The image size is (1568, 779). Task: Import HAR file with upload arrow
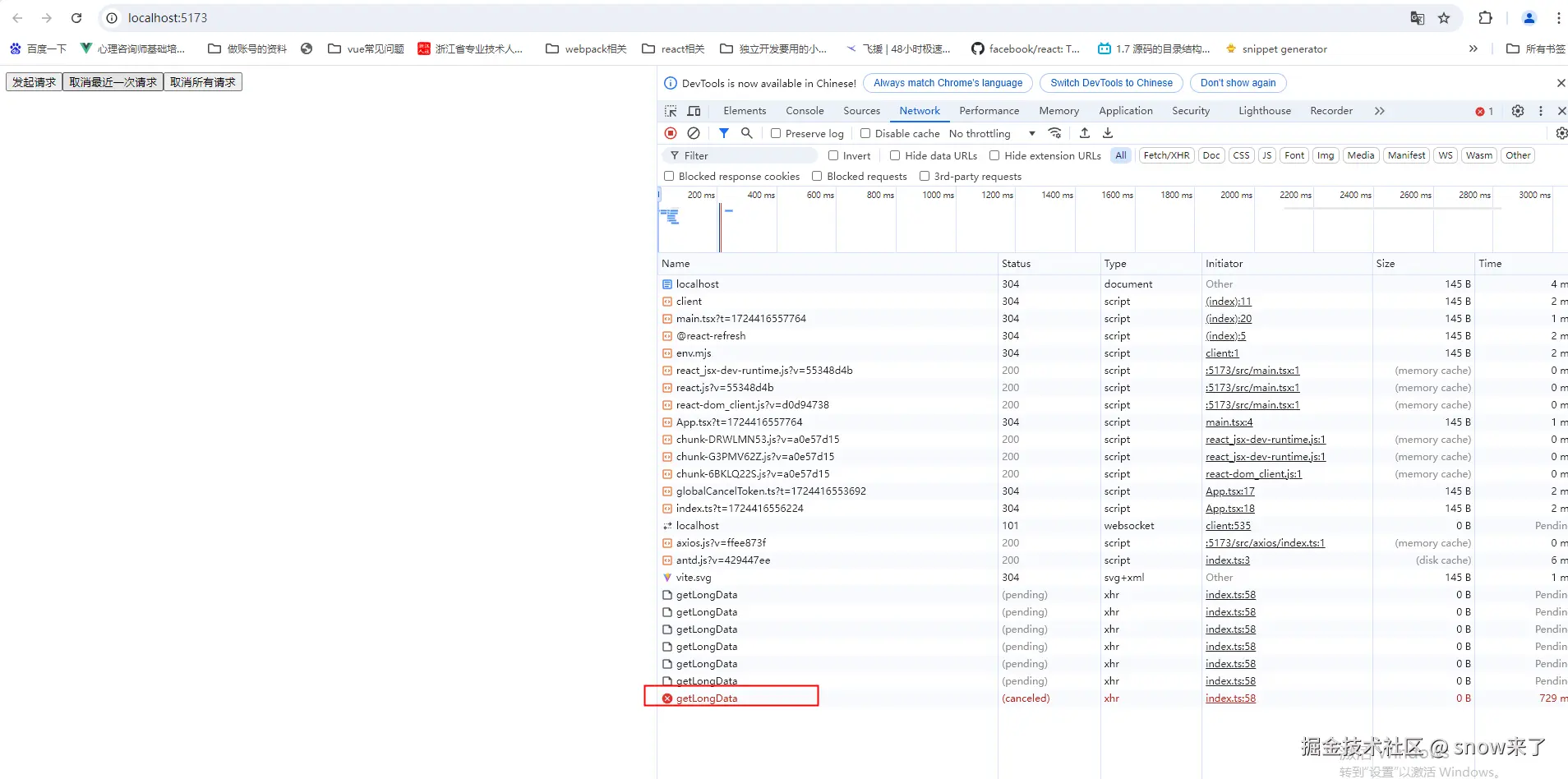point(1085,133)
